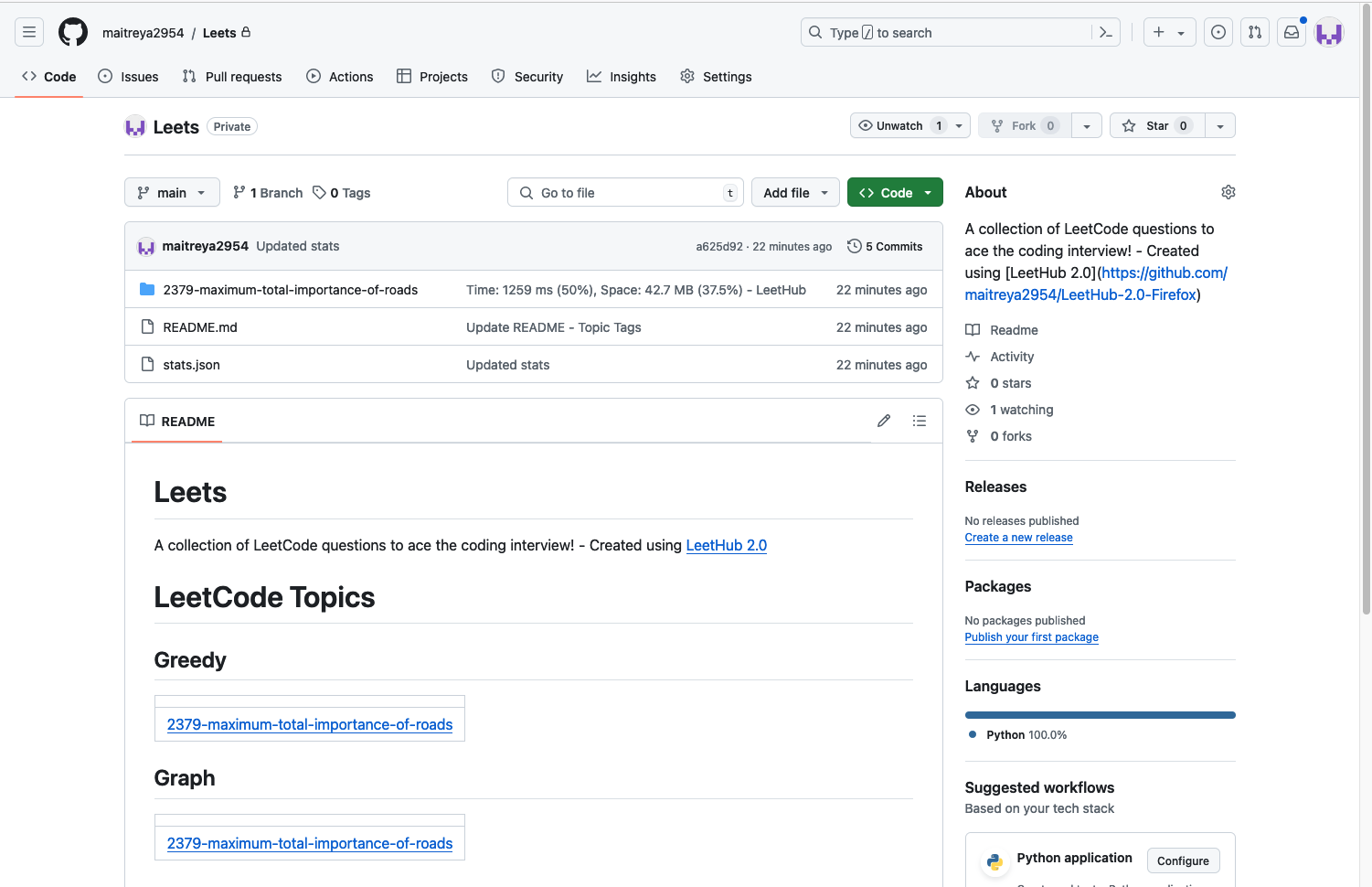Image resolution: width=1372 pixels, height=887 pixels.
Task: Show README outline list icon
Action: [x=920, y=421]
